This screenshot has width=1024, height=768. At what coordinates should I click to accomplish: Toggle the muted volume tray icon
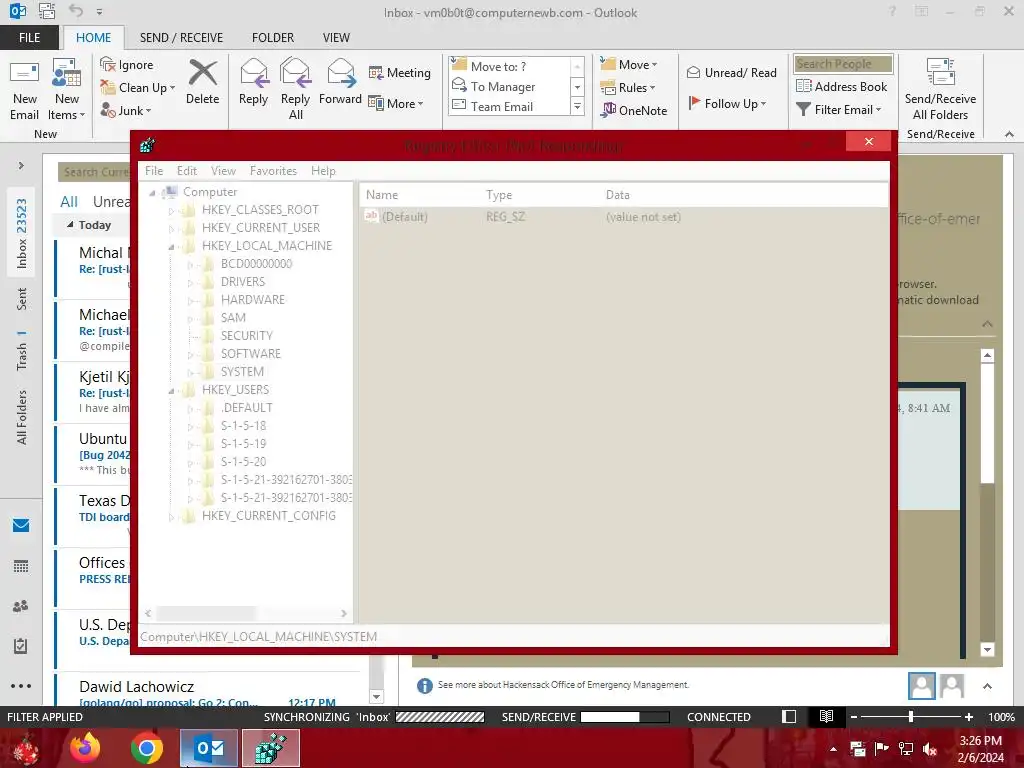(929, 749)
